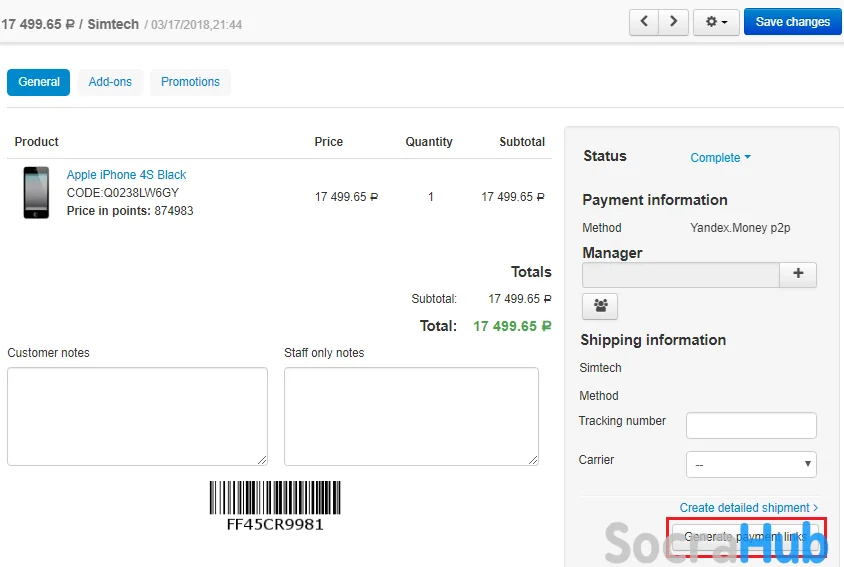Open the Add-ons tab
Image resolution: width=844 pixels, height=567 pixels.
click(x=110, y=82)
